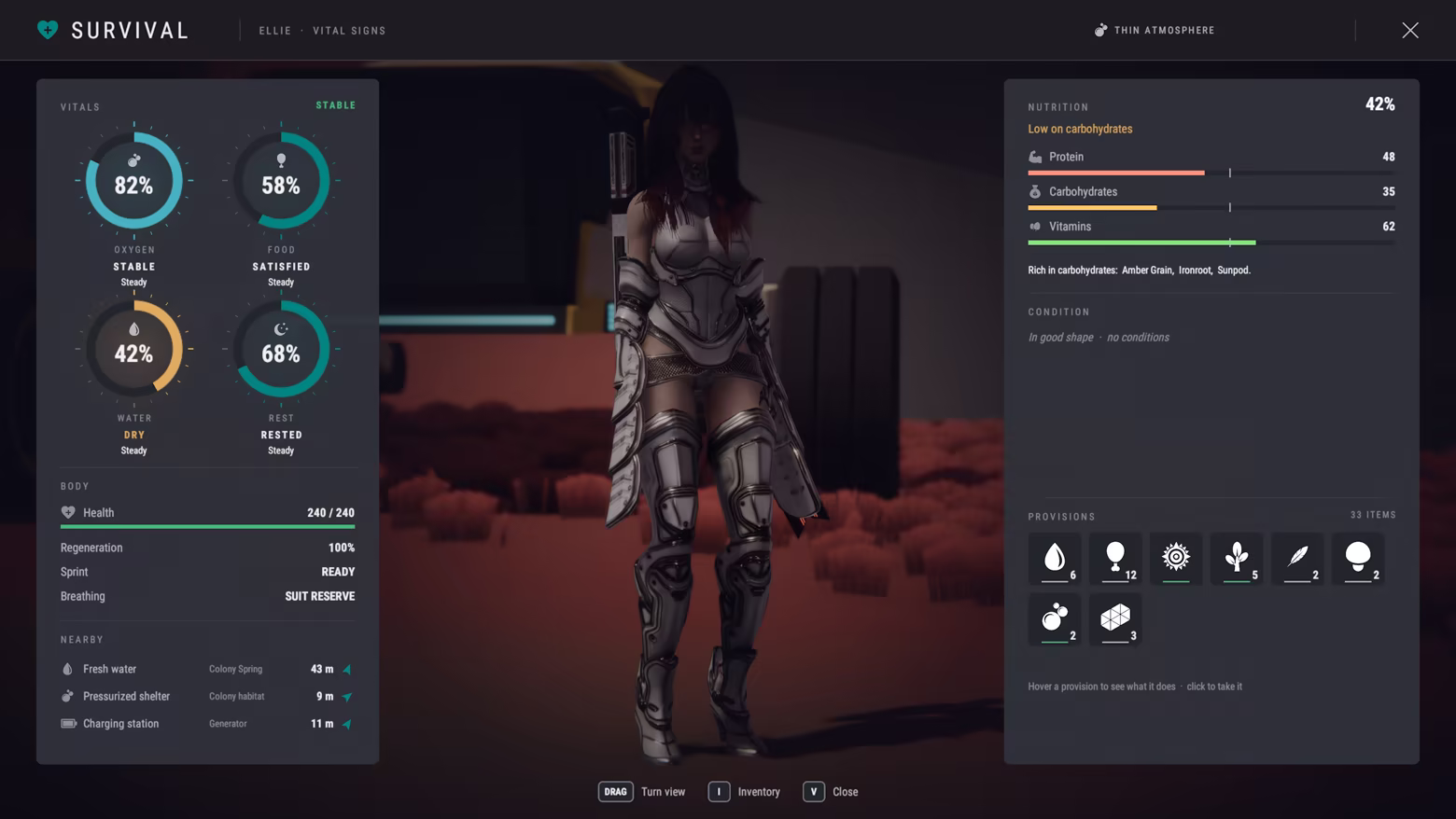Select the provision icon showing 12
This screenshot has width=1456, height=819.
pos(1115,559)
